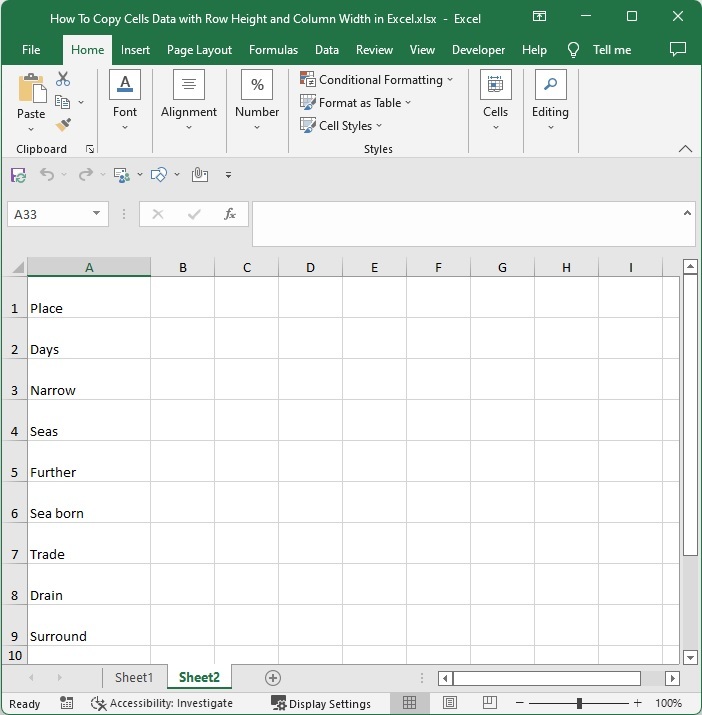Click inside the formula bar input

click(x=468, y=223)
